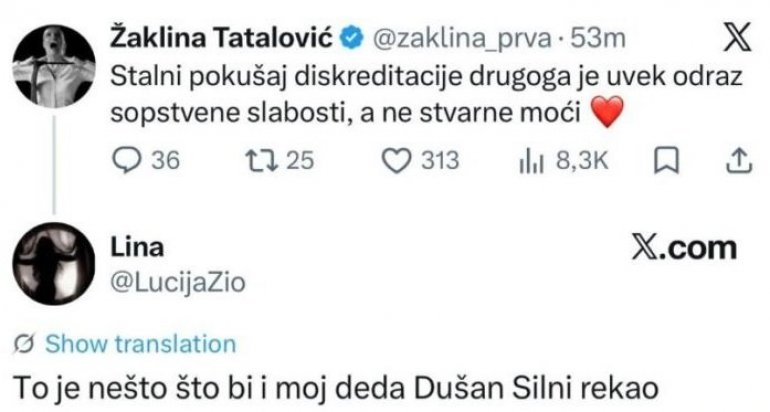This screenshot has width=770, height=412.
Task: Open Lina's reply about deda Dušan Silni
Action: [x=341, y=387]
